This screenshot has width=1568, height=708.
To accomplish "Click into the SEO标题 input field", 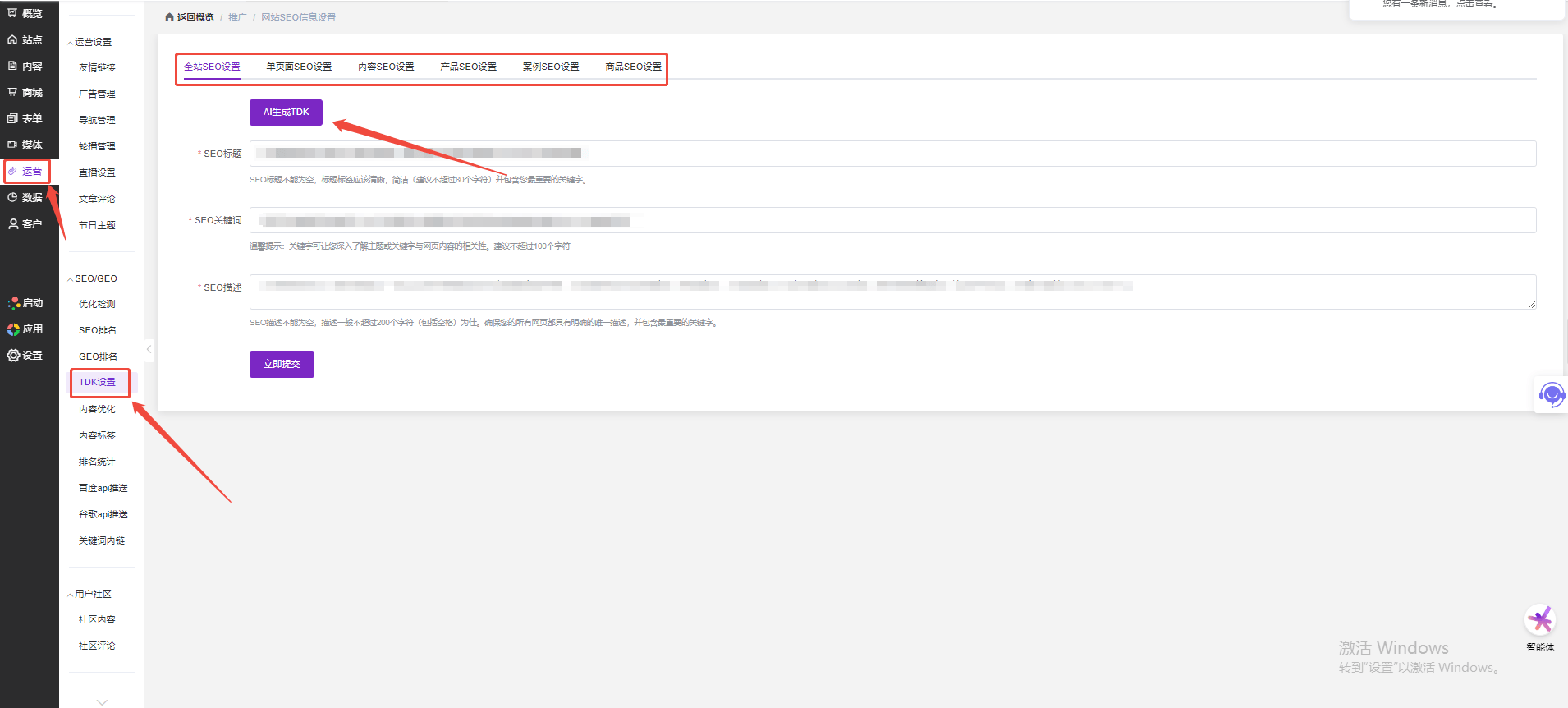I will click(x=892, y=154).
